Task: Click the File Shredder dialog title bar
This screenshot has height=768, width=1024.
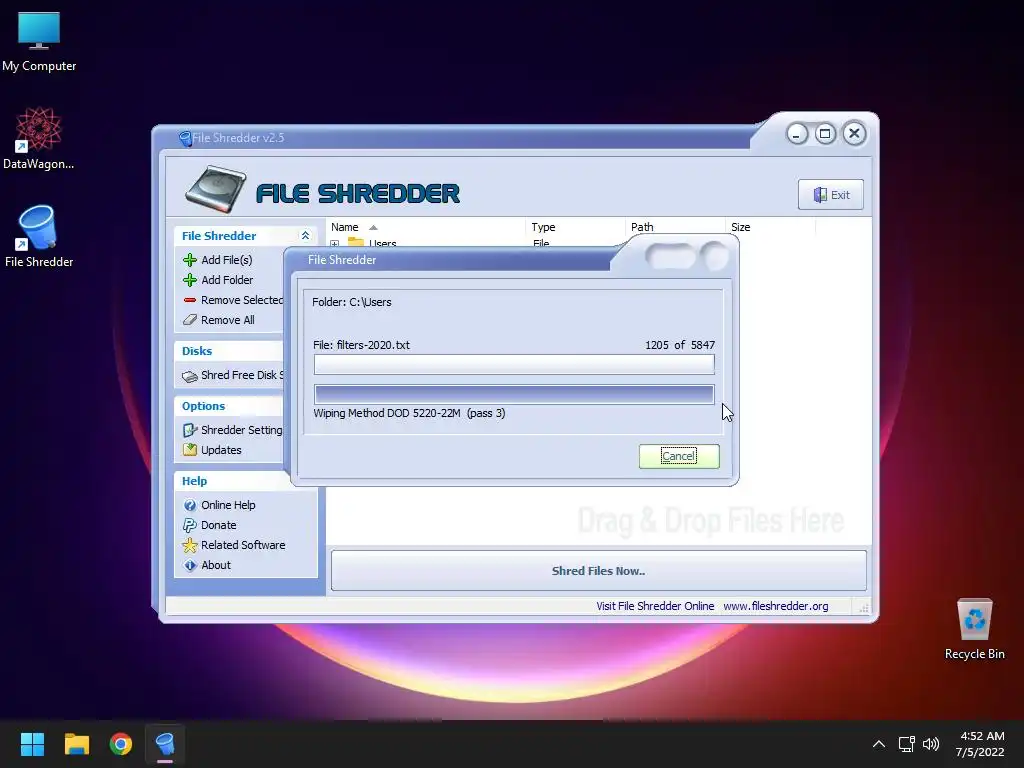Action: tap(451, 260)
